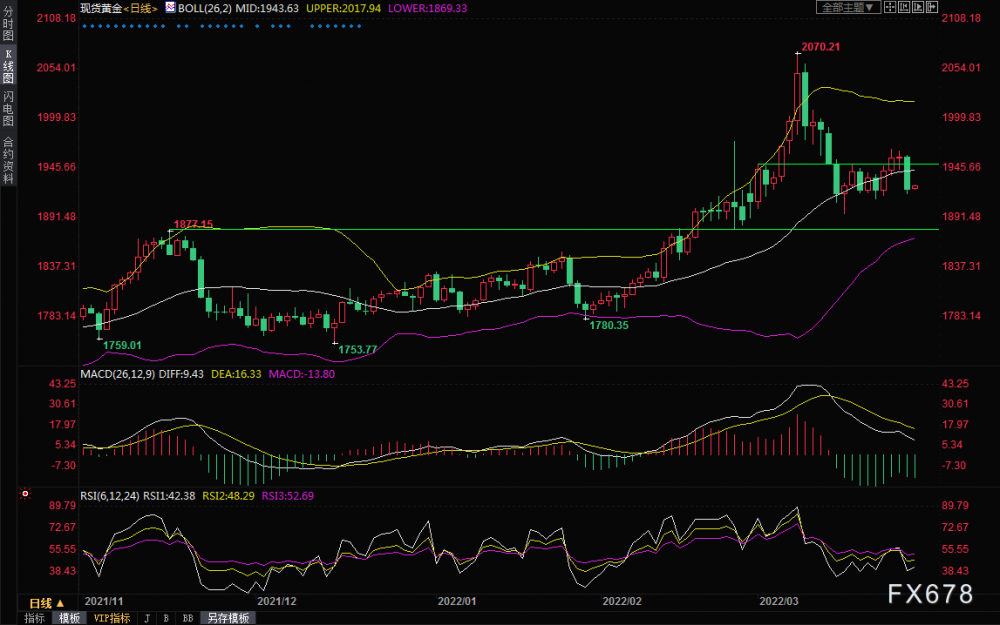Toggle the B indicator button
Viewport: 1000px width, 625px height.
point(166,618)
